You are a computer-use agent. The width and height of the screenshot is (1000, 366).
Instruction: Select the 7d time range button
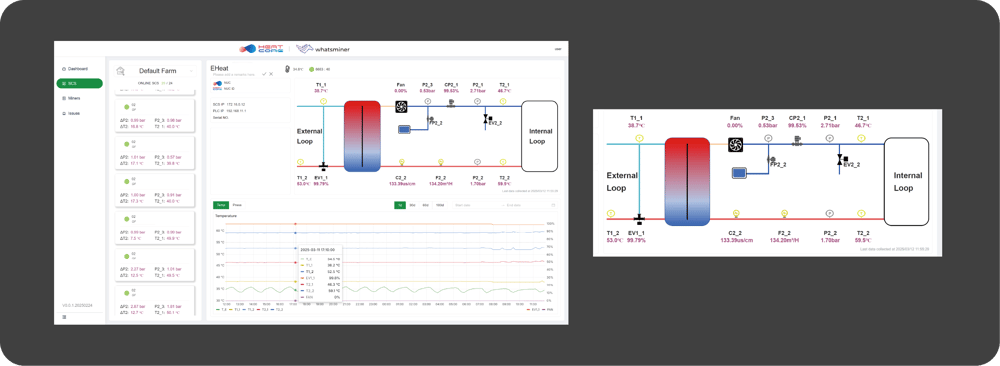(400, 205)
